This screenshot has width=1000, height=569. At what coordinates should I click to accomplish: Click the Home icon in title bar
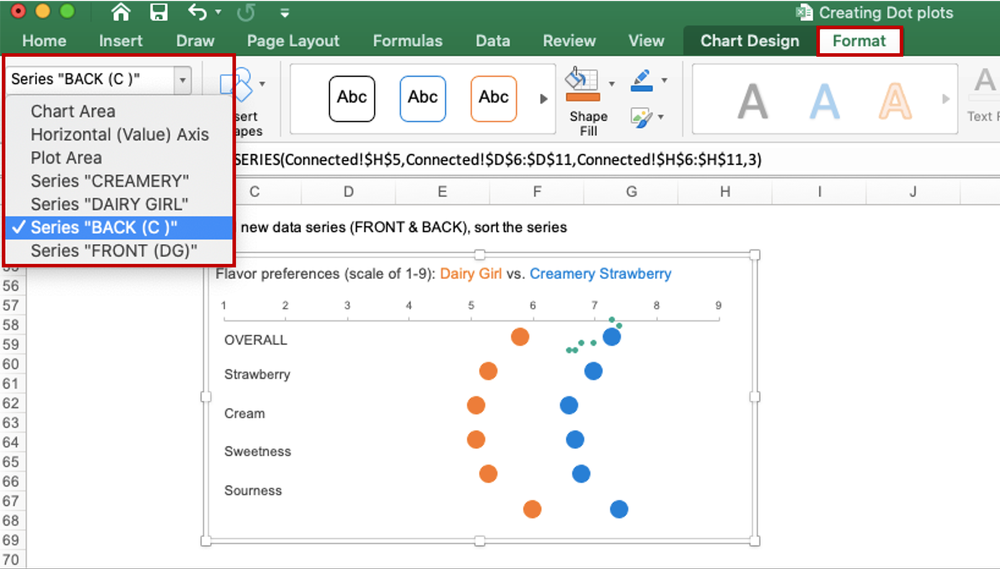point(121,12)
